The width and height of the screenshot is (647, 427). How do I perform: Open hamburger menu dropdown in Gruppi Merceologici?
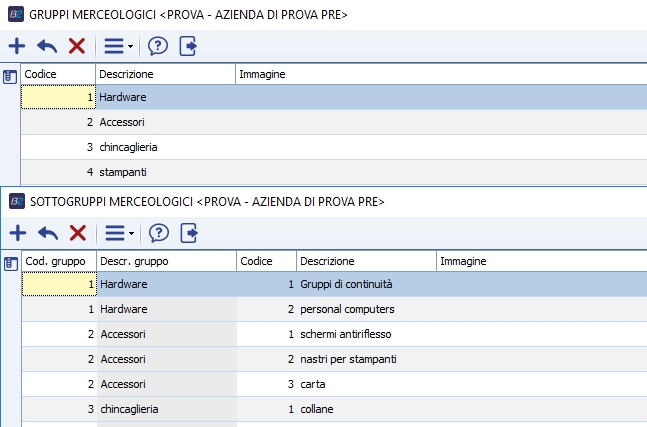pyautogui.click(x=117, y=45)
